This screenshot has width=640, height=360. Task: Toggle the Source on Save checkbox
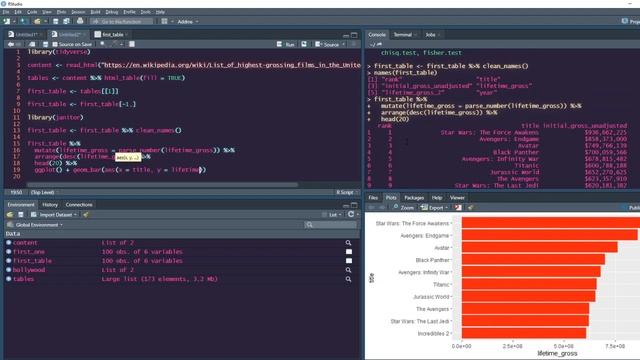click(x=55, y=44)
